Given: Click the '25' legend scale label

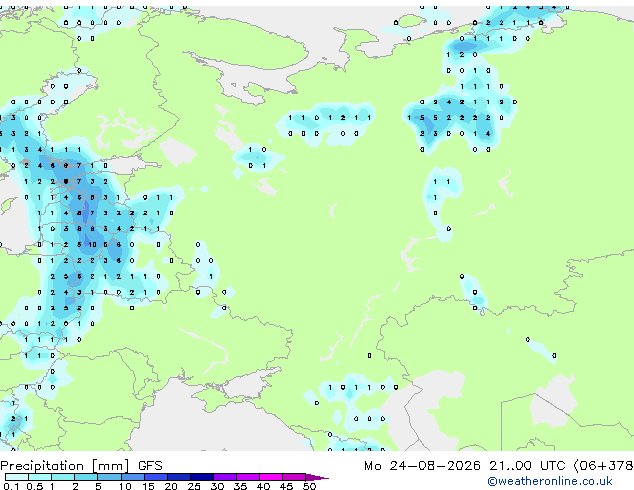Looking at the screenshot, I should 194,486.
